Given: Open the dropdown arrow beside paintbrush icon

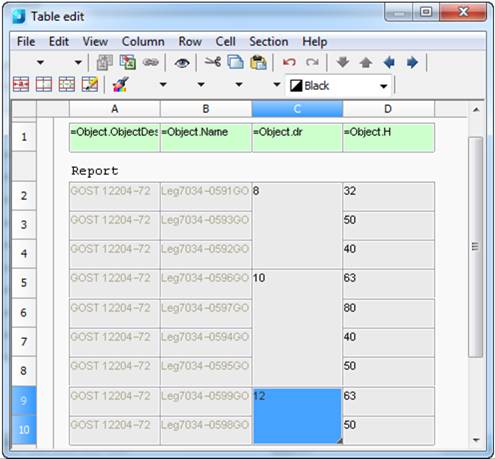Looking at the screenshot, I should (x=163, y=85).
